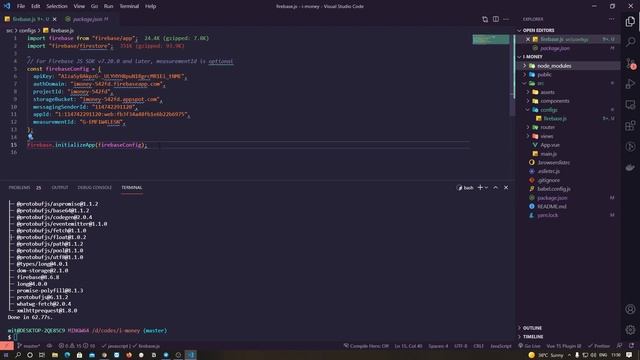Click Spaces: 4 indentation setting
The width and height of the screenshot is (640, 360).
(438, 346)
